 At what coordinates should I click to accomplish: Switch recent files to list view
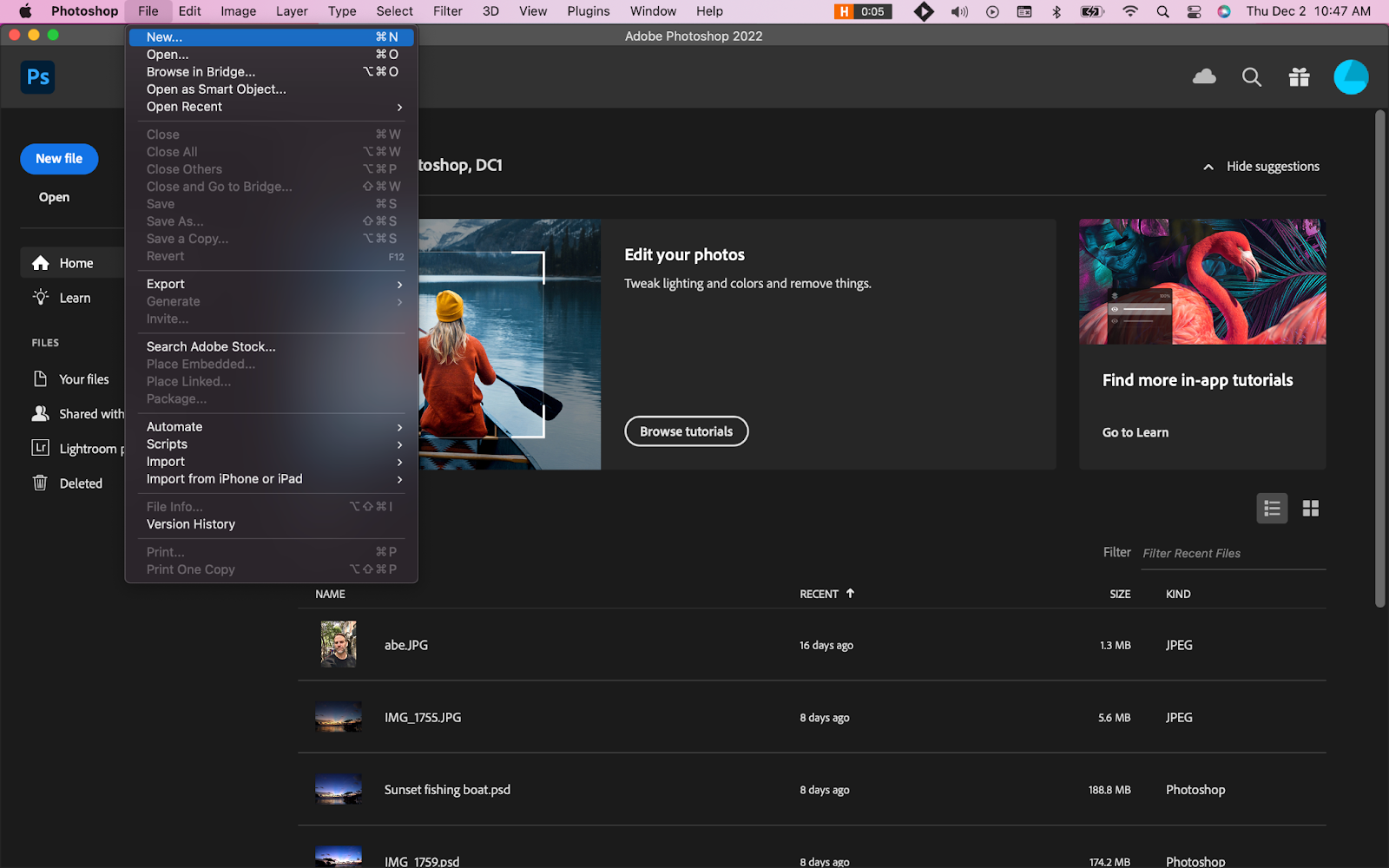1272,509
